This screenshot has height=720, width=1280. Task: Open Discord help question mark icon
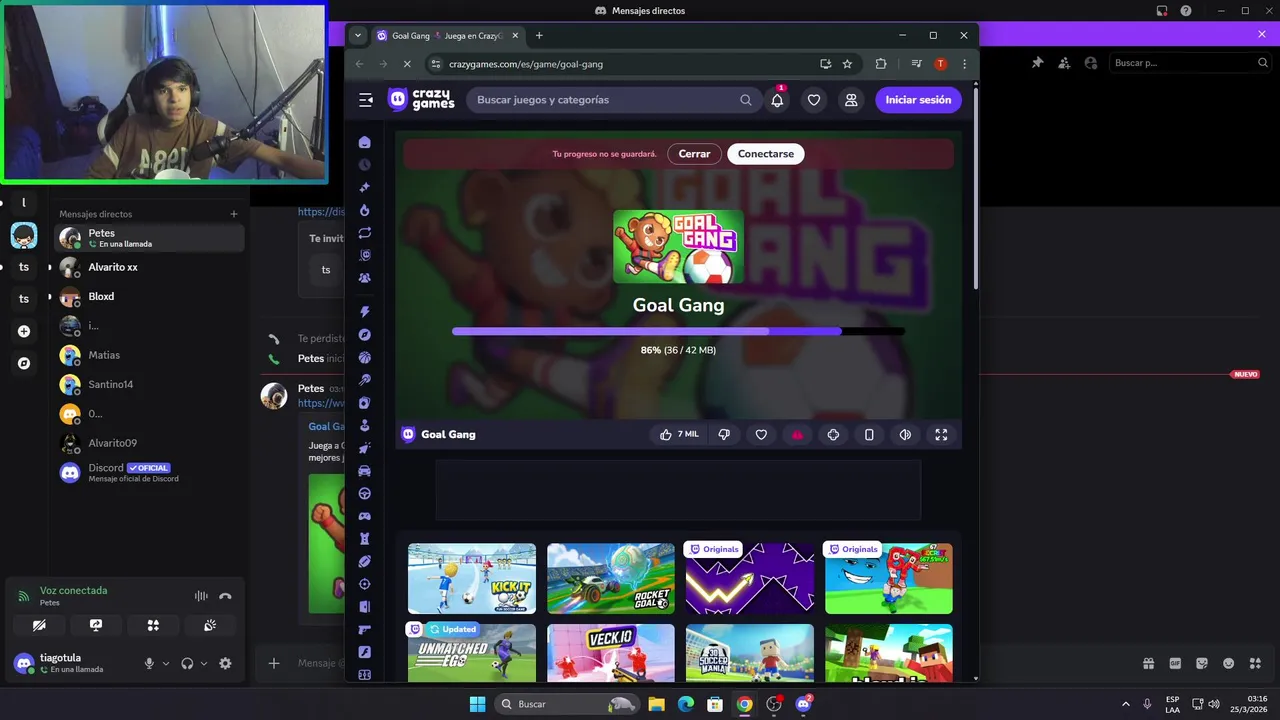coord(1186,11)
